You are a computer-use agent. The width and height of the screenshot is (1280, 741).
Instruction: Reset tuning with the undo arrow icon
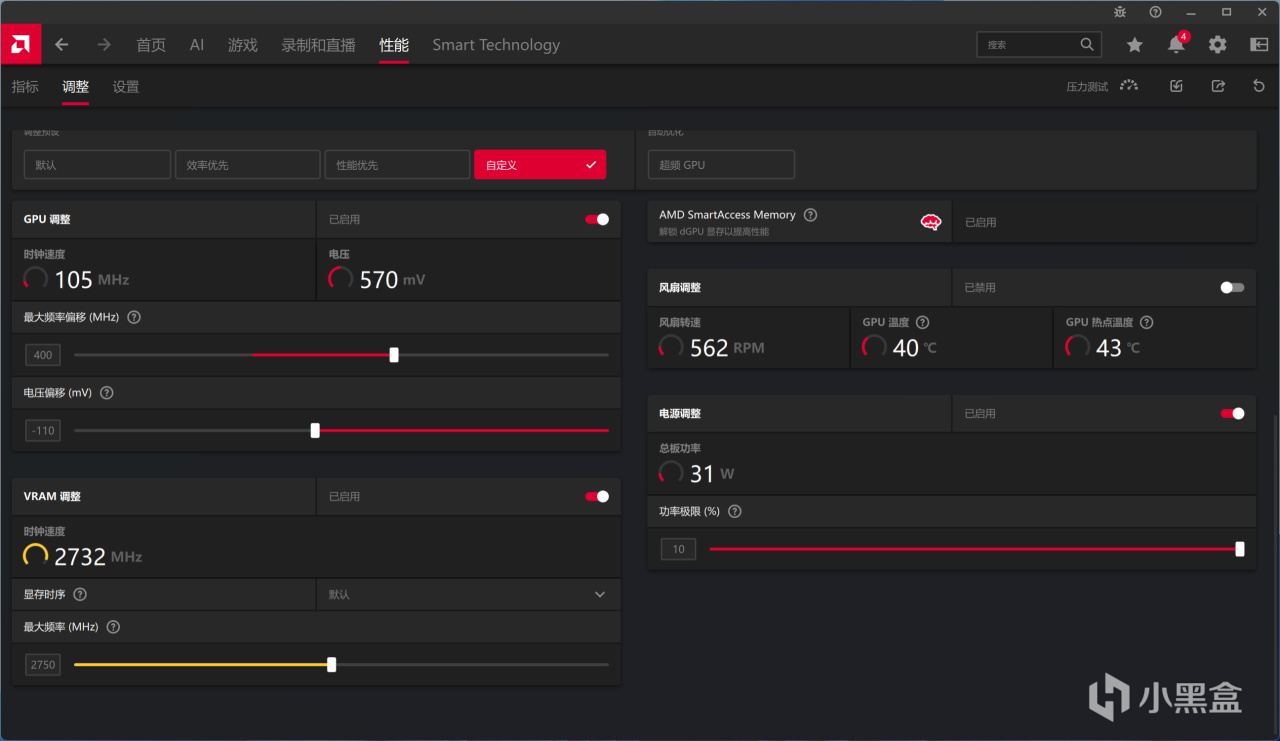click(x=1259, y=87)
